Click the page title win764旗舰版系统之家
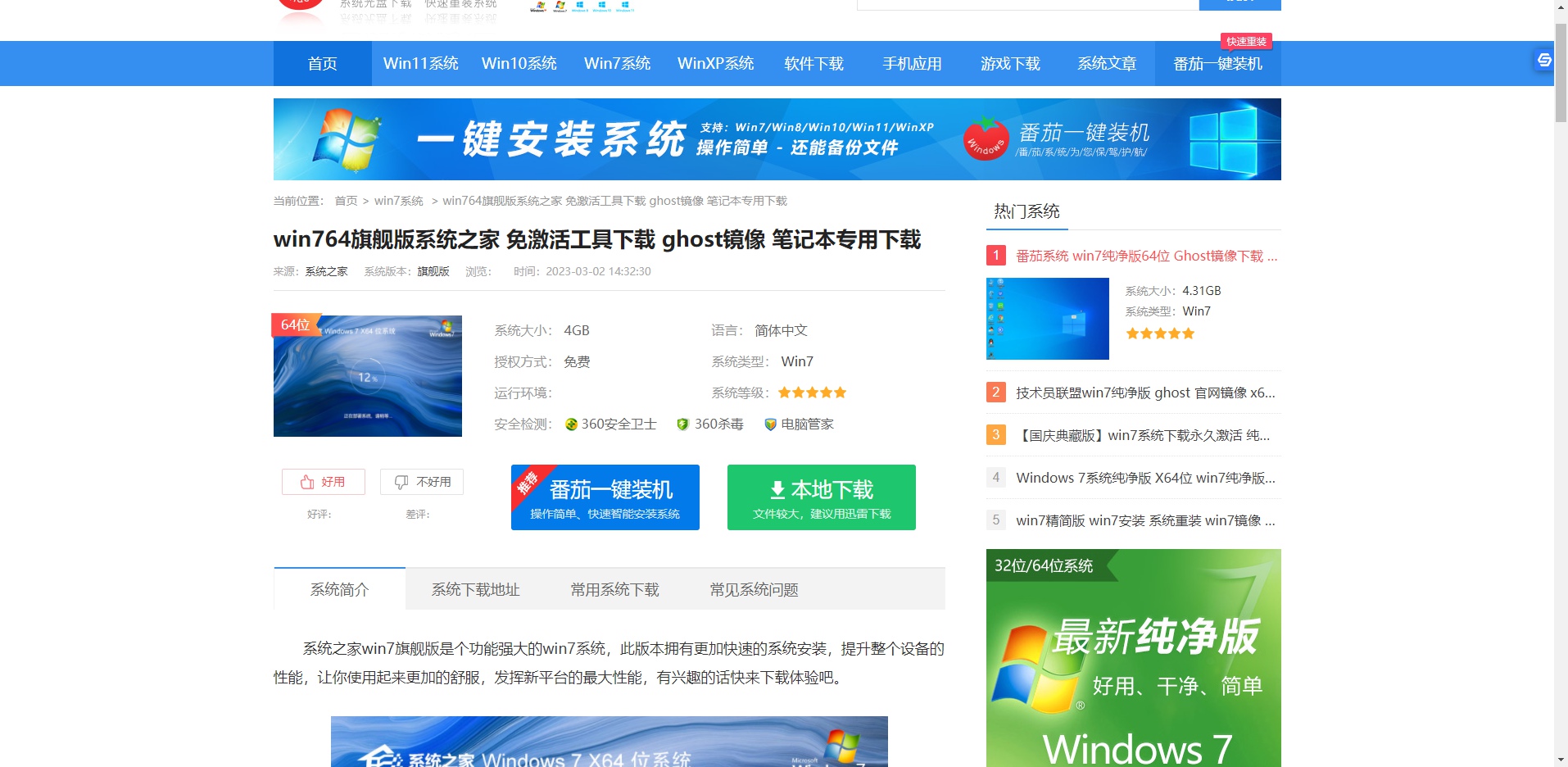The image size is (1568, 767). click(x=597, y=239)
